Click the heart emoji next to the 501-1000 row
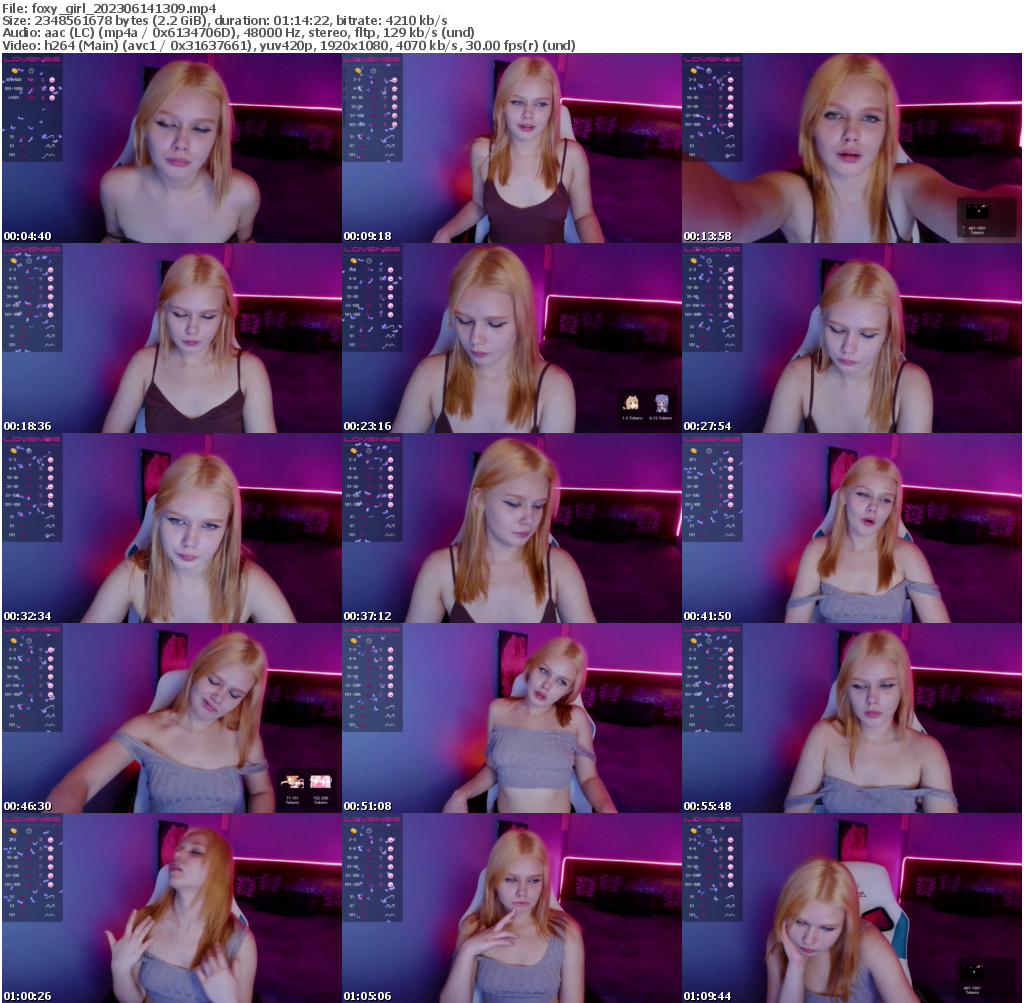Screen dimensions: 1024x1003 (x=52, y=89)
